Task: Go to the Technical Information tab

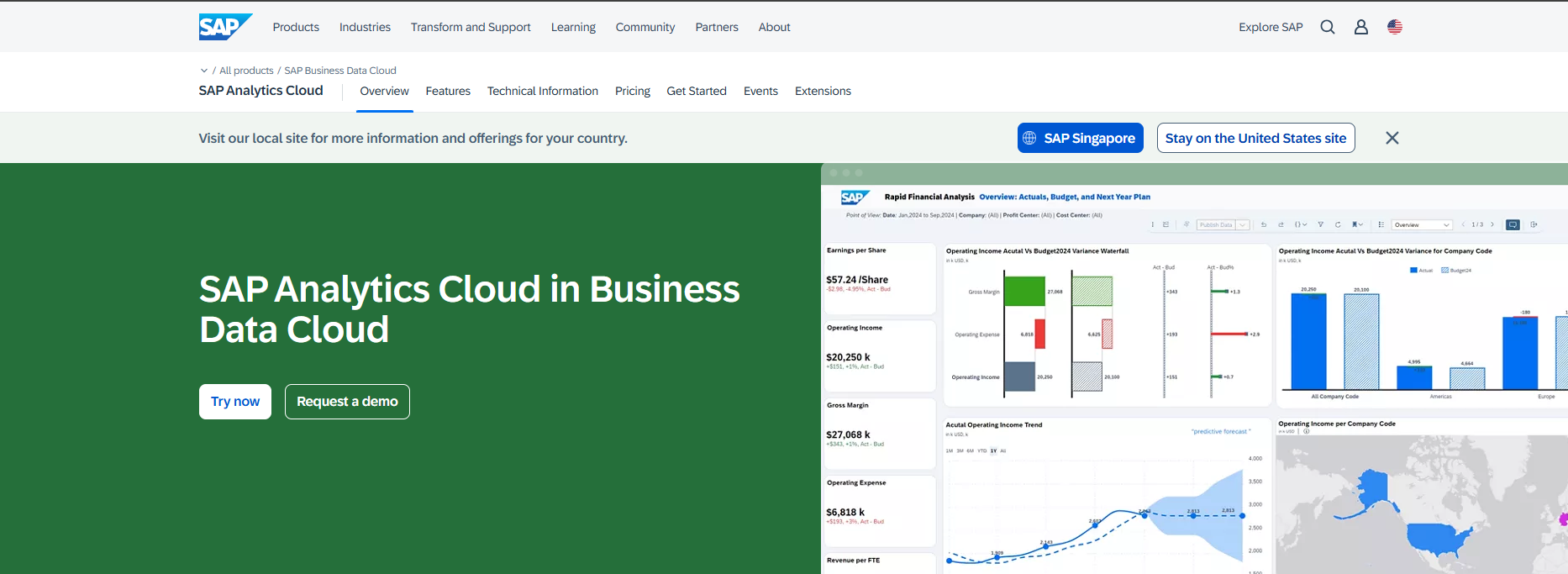Action: pyautogui.click(x=543, y=91)
